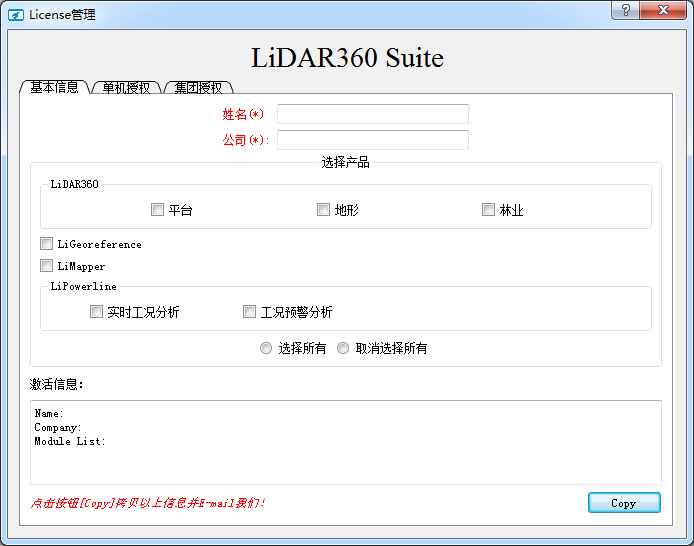694x546 pixels.
Task: Click the red Copy and E-mail hint text
Action: [x=148, y=503]
